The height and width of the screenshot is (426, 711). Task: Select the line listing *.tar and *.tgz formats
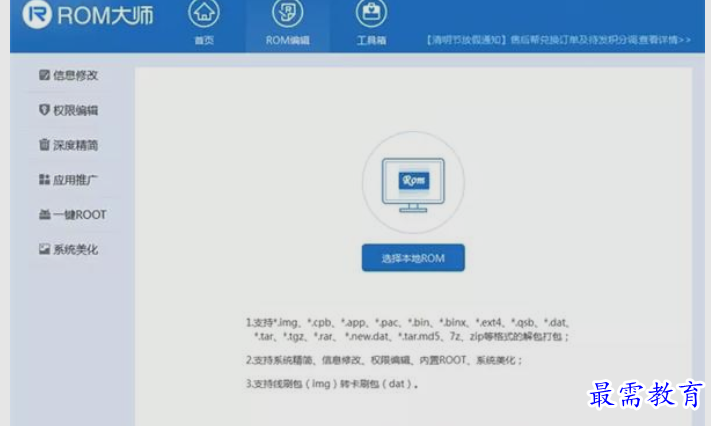pyautogui.click(x=411, y=337)
